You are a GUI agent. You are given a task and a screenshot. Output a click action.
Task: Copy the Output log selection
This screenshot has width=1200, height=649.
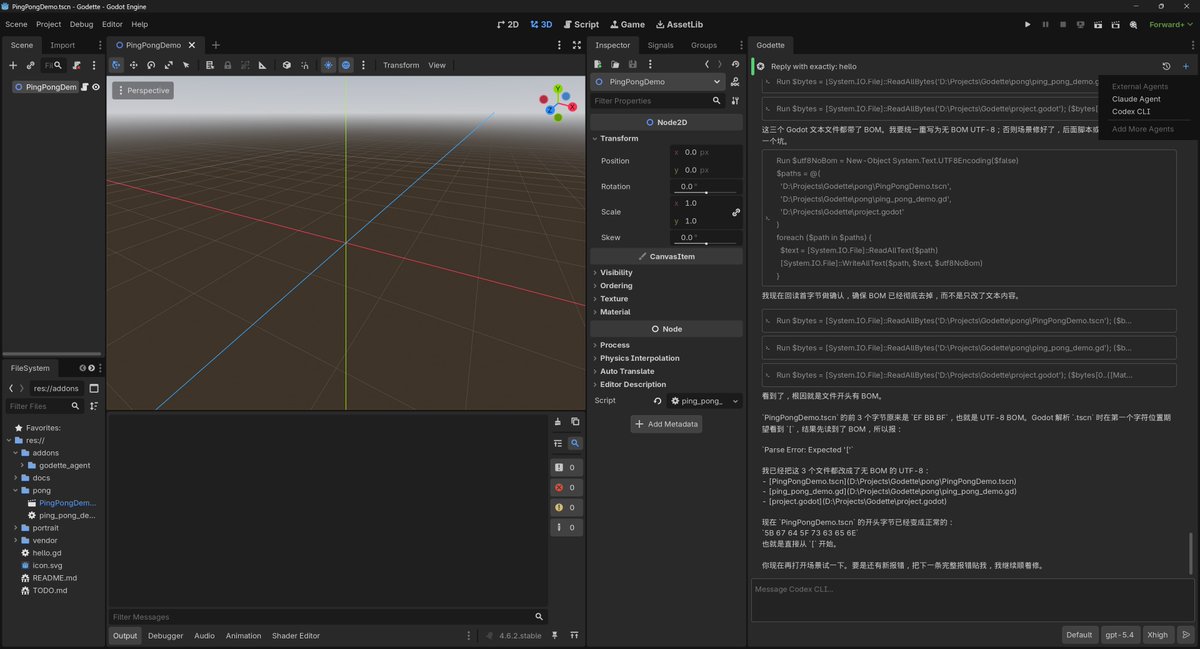(x=574, y=421)
